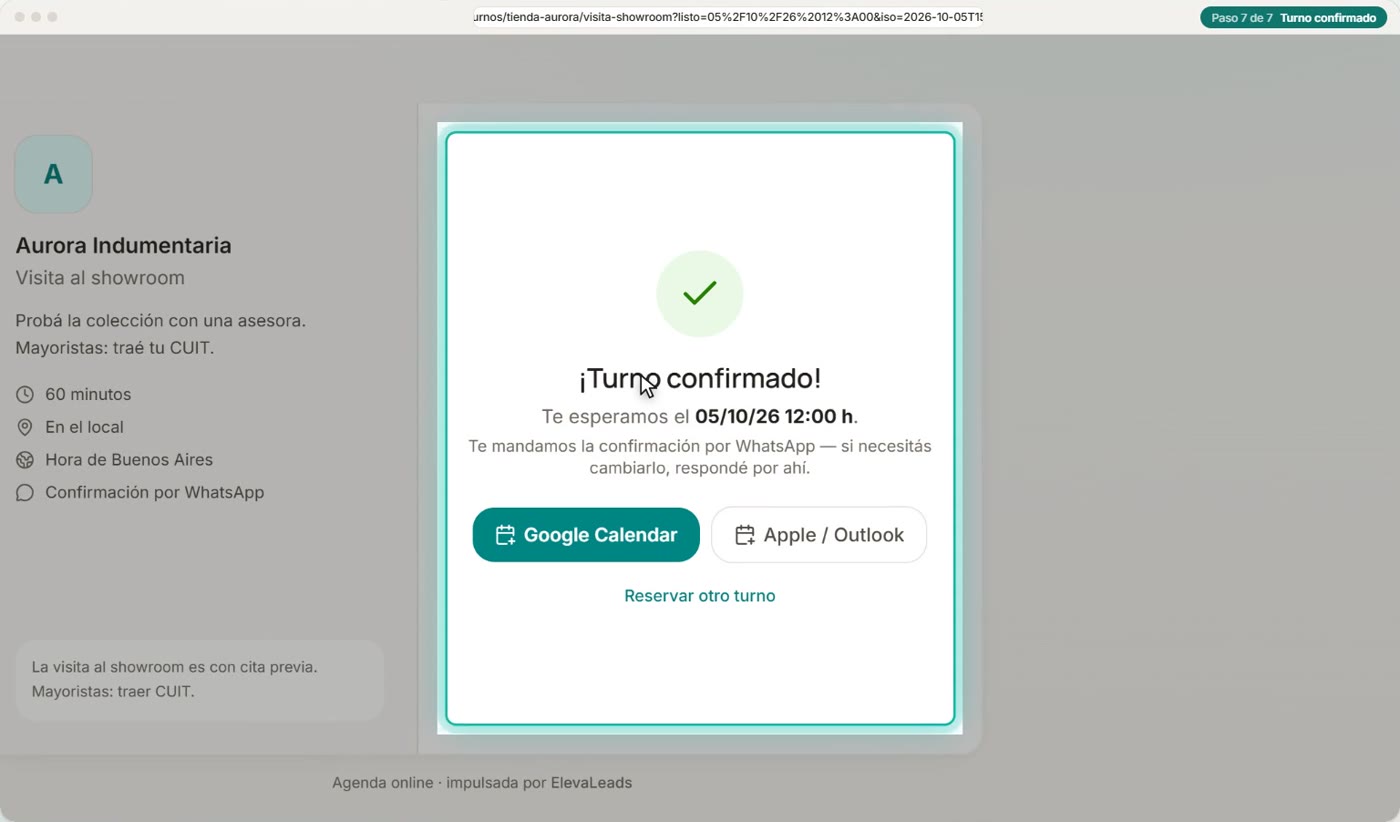The height and width of the screenshot is (822, 1400).
Task: Click the 'Probá la colección con una asesora' description
Action: pyautogui.click(x=160, y=321)
